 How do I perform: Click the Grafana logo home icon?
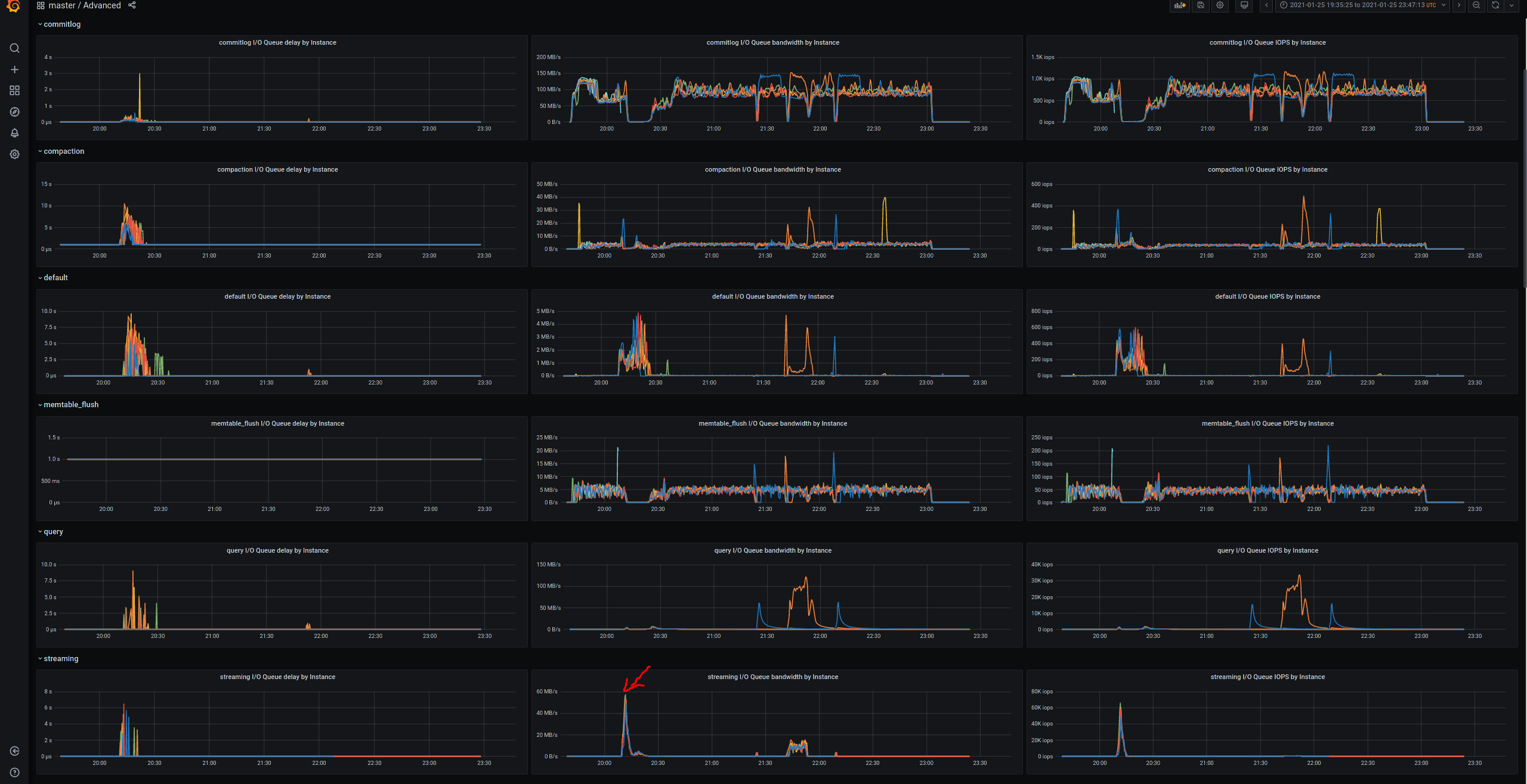click(14, 6)
